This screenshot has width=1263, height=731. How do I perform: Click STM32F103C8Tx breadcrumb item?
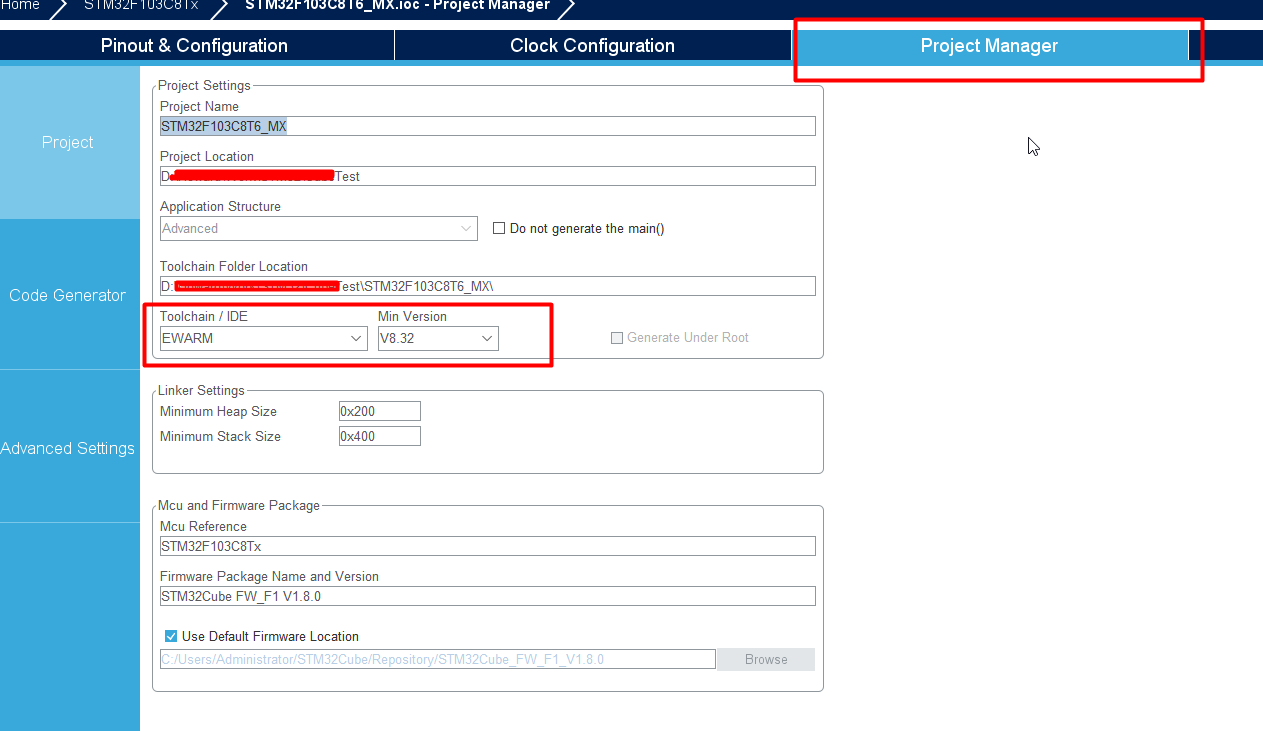[141, 5]
